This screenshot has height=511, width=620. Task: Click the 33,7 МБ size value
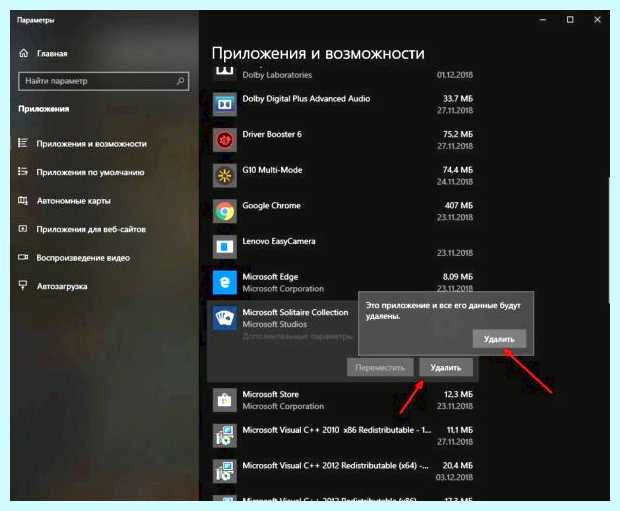[x=458, y=98]
